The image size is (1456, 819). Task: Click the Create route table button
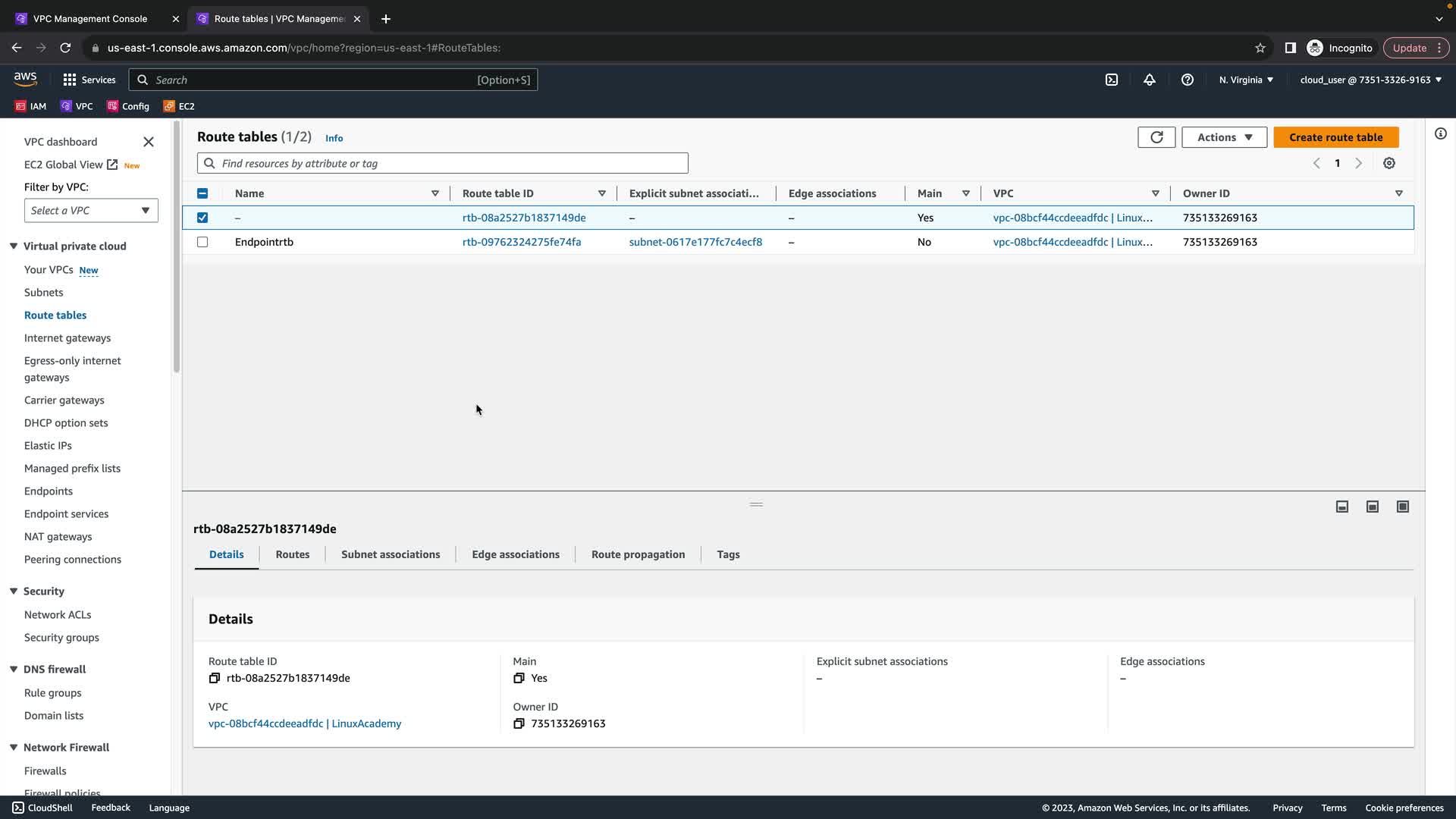(1335, 137)
